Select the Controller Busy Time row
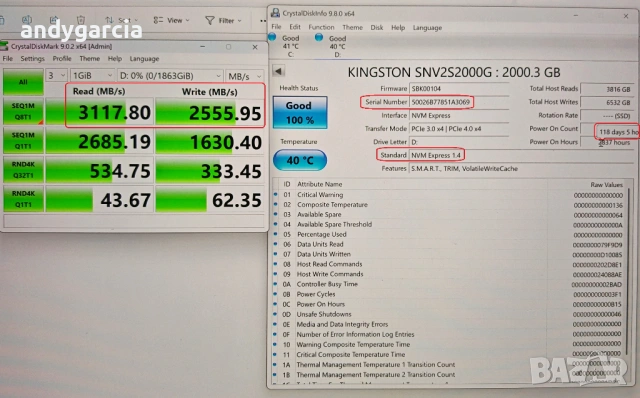Image resolution: width=640 pixels, height=398 pixels. 449,285
